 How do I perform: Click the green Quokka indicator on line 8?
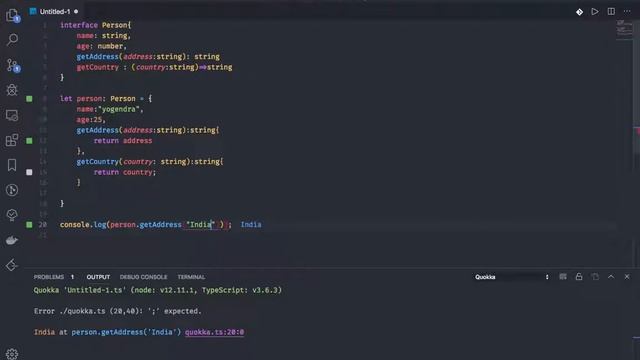pos(29,99)
